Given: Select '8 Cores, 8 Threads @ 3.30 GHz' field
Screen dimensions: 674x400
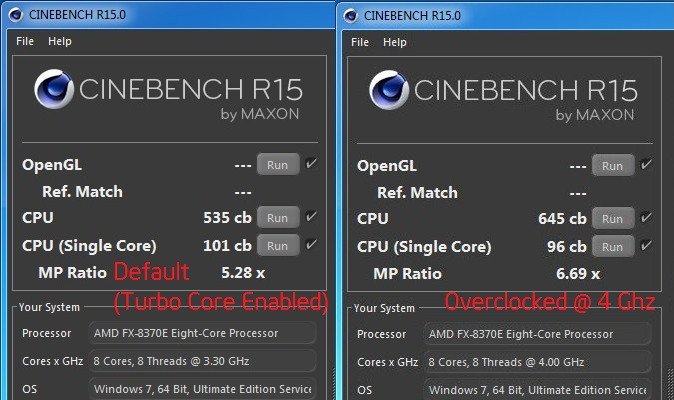Looking at the screenshot, I should (x=202, y=361).
